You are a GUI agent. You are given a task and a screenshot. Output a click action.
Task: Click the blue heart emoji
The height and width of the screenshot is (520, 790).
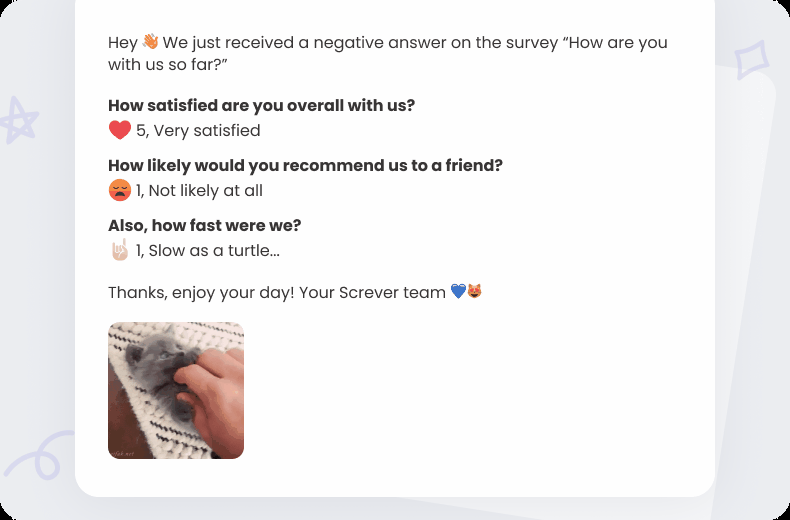tap(458, 292)
